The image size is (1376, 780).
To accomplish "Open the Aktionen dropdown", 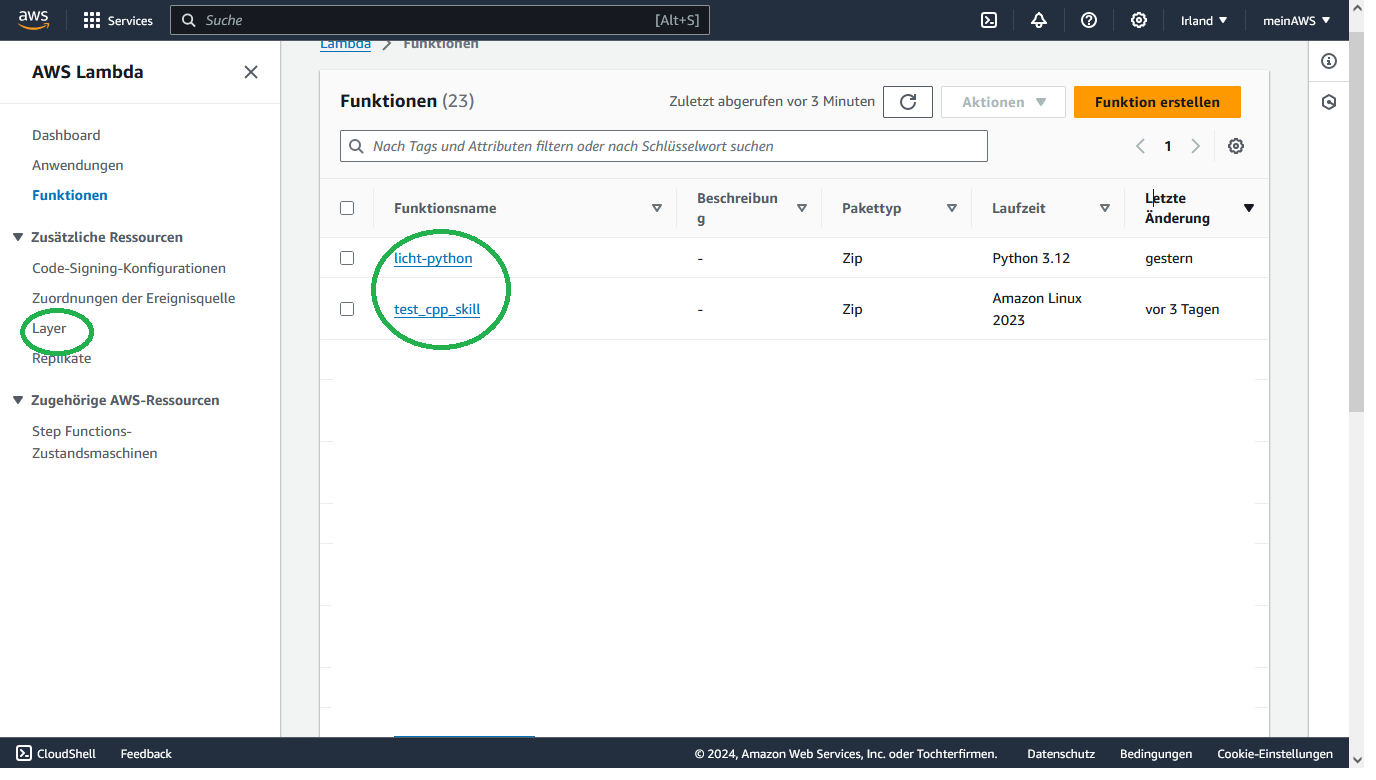I will (1003, 102).
